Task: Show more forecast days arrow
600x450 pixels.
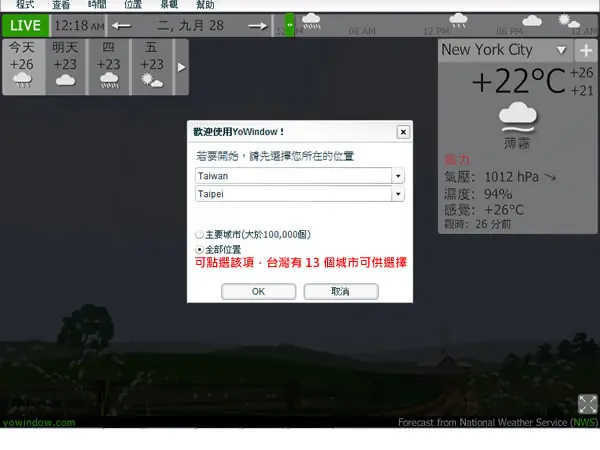Action: pos(181,67)
